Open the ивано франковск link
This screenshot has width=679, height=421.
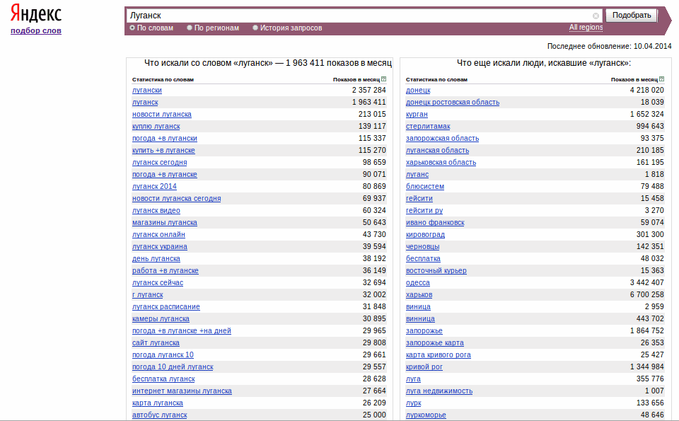pyautogui.click(x=435, y=223)
